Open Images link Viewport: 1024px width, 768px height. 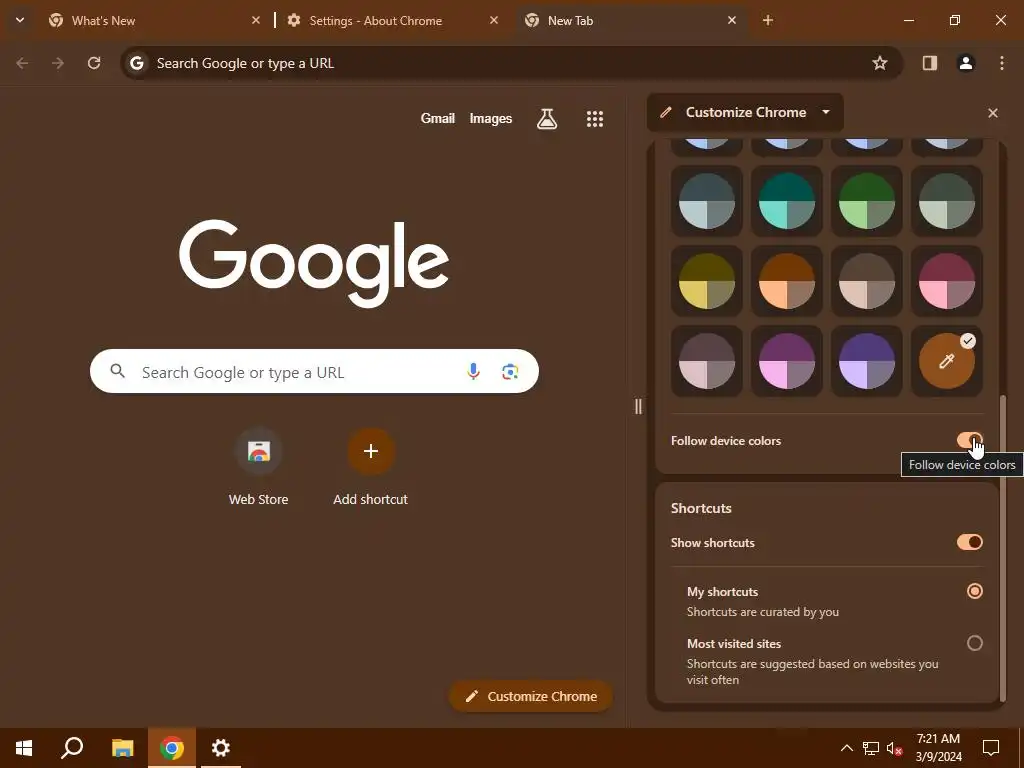(x=490, y=118)
